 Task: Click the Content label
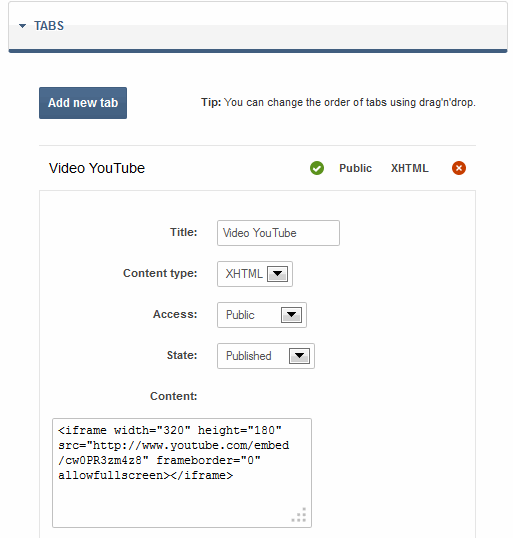(174, 396)
